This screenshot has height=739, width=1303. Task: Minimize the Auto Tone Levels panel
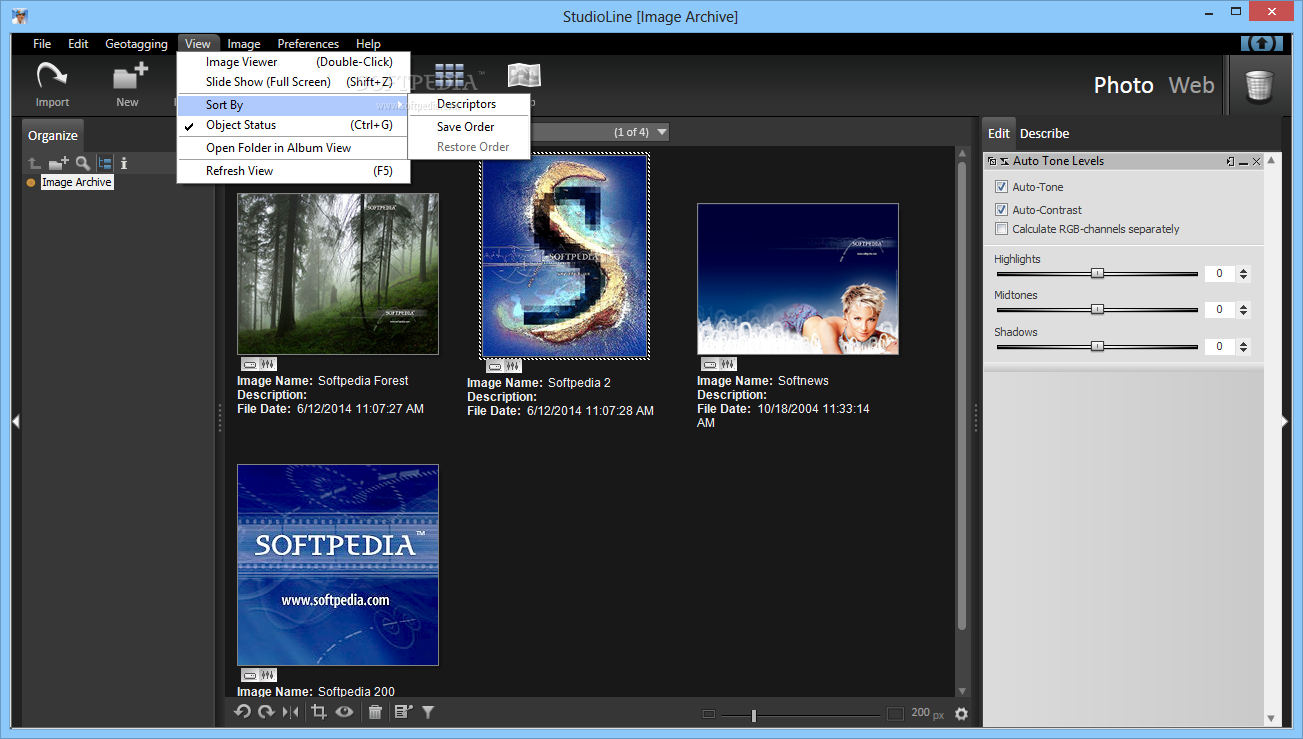coord(1244,161)
